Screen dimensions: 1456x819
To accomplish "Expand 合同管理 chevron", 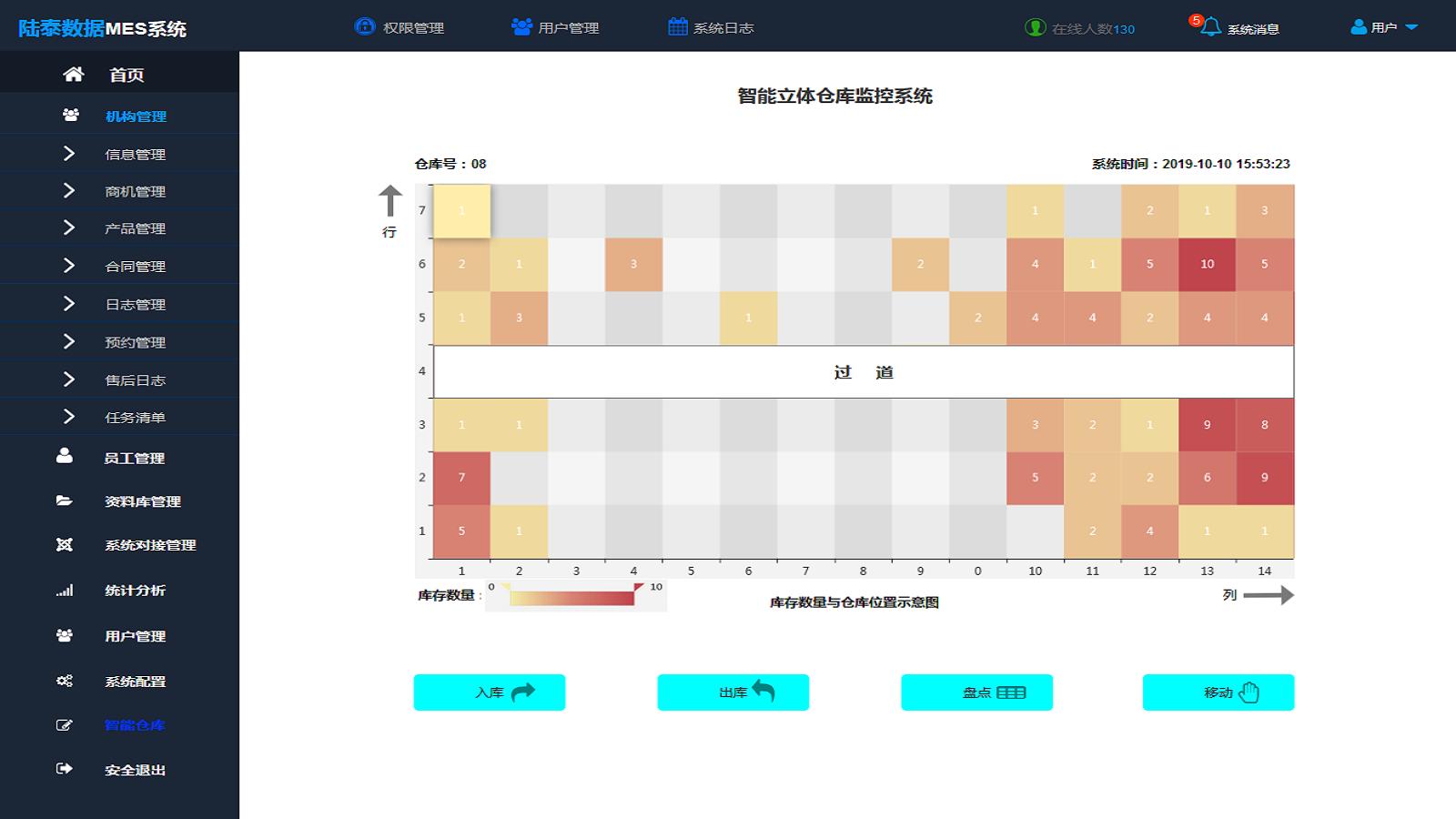I will point(69,265).
